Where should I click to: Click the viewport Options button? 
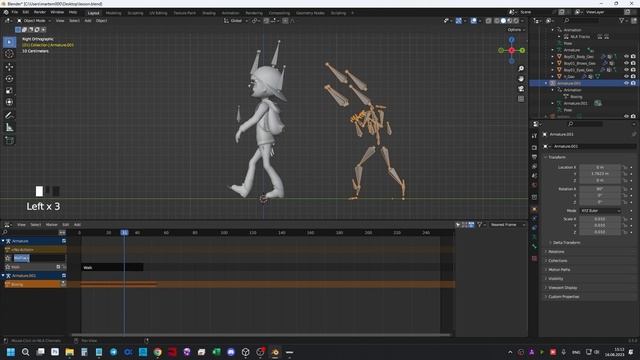516,30
